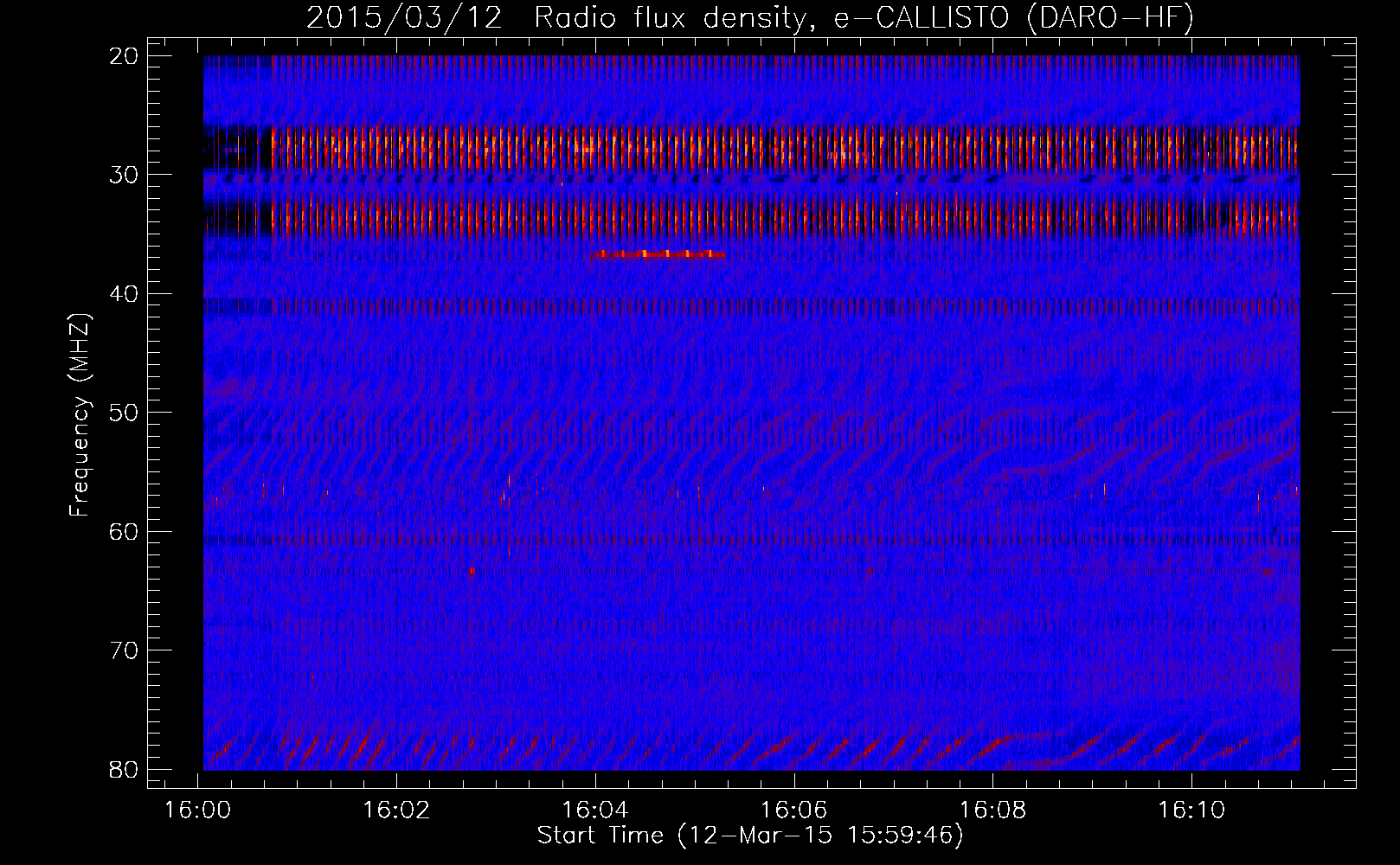Click the 16:00 time tick label

click(x=198, y=811)
